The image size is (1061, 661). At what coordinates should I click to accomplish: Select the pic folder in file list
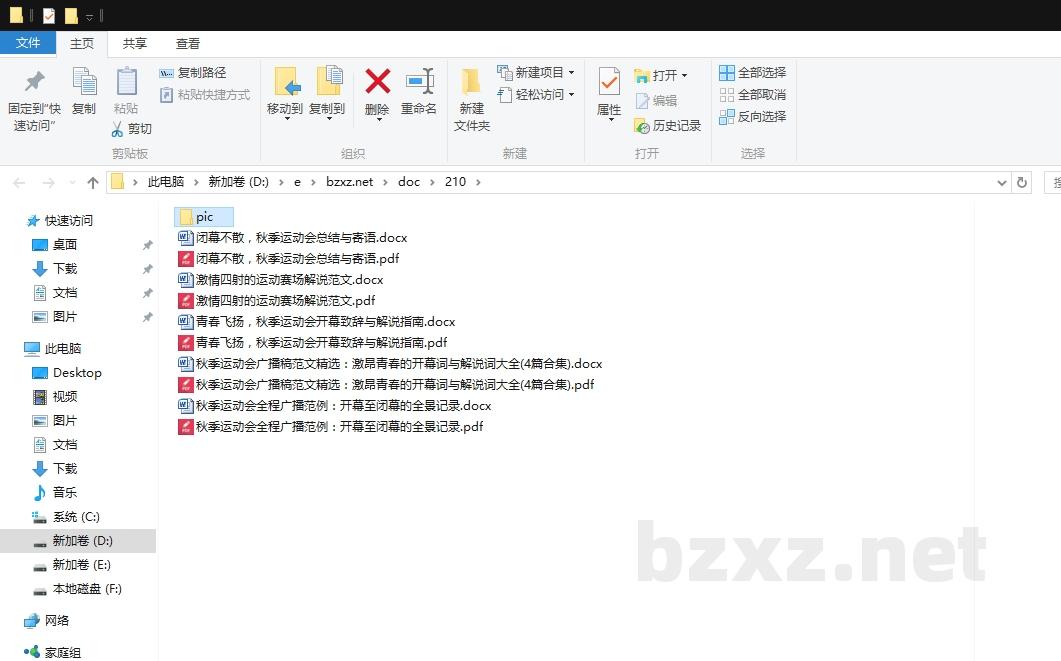[x=204, y=217]
